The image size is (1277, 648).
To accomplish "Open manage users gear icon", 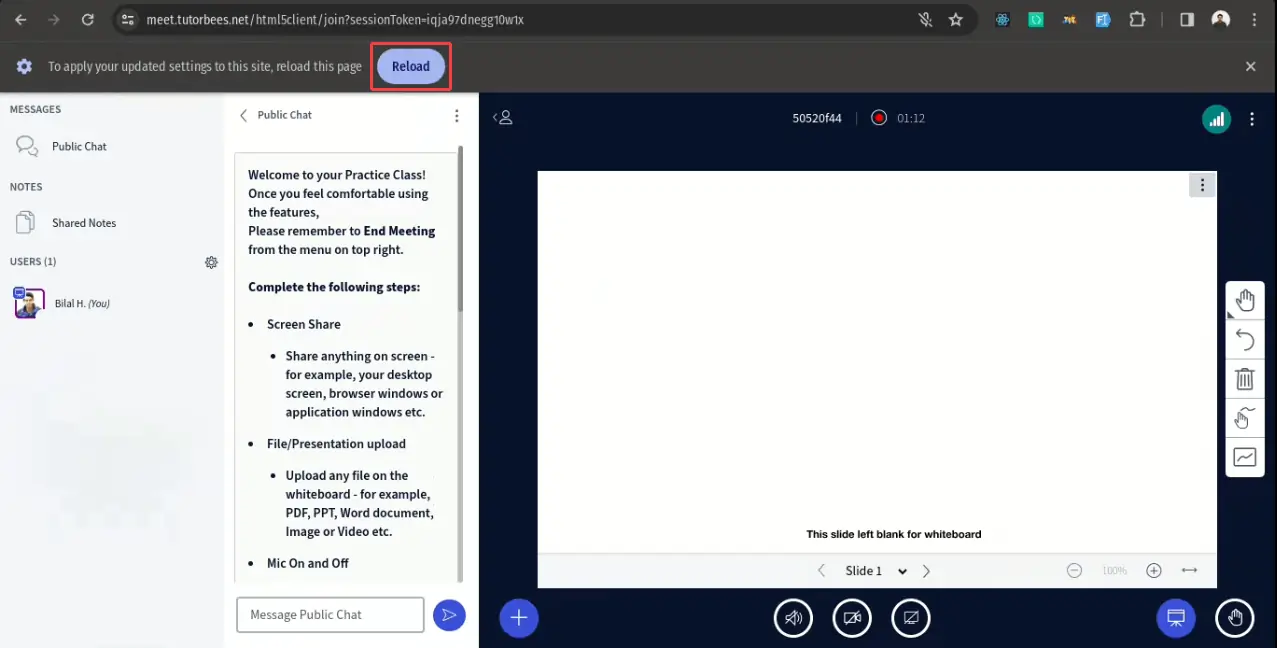I will point(211,262).
